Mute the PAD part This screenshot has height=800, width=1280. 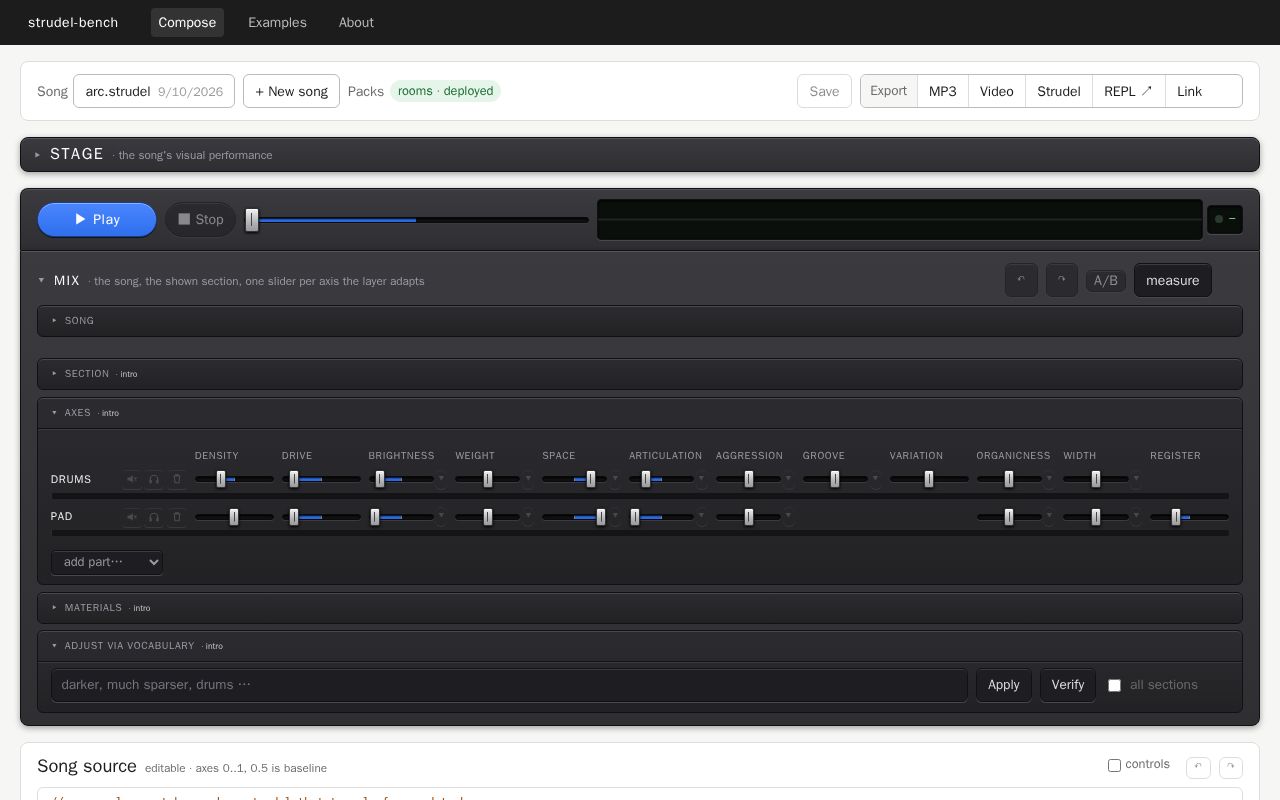132,517
